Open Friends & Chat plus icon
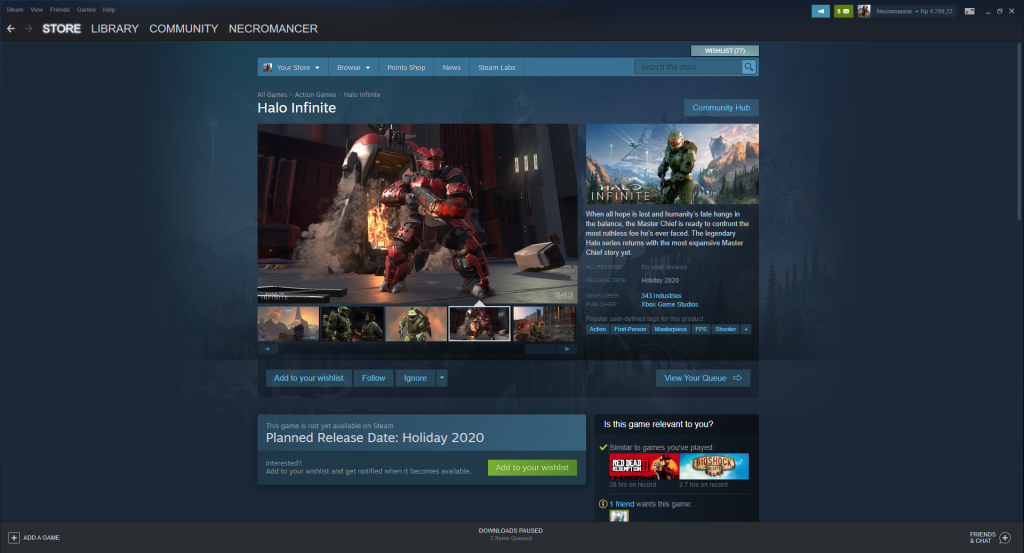 pos(1005,537)
